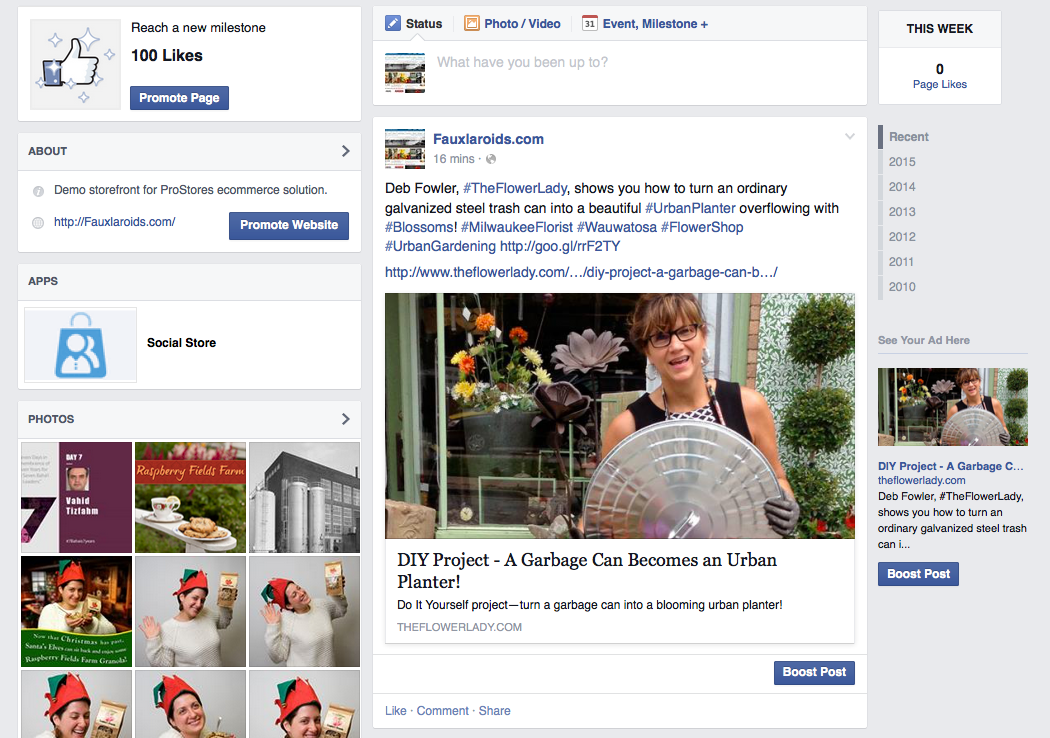Switch to the Status tab
Viewport: 1050px width, 738px height.
[414, 23]
